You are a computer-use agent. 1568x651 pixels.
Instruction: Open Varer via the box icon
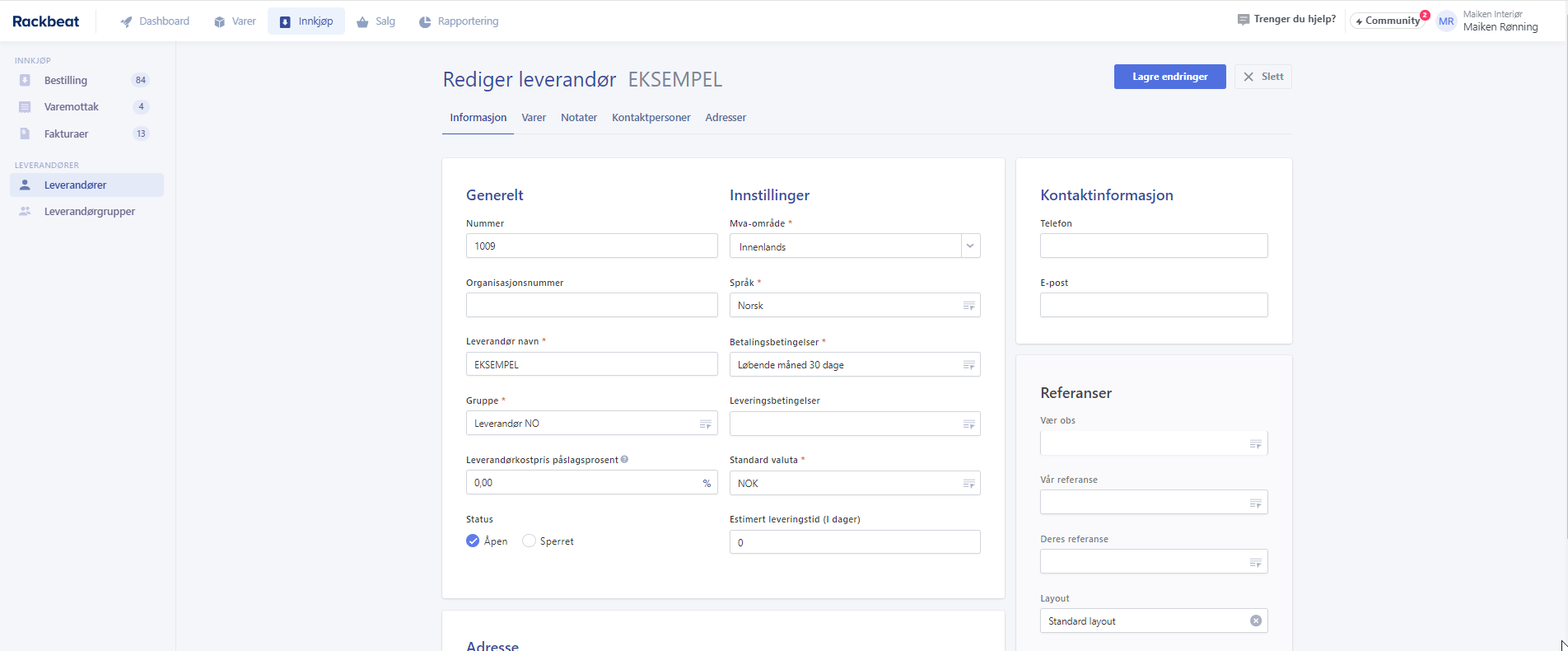click(x=220, y=21)
